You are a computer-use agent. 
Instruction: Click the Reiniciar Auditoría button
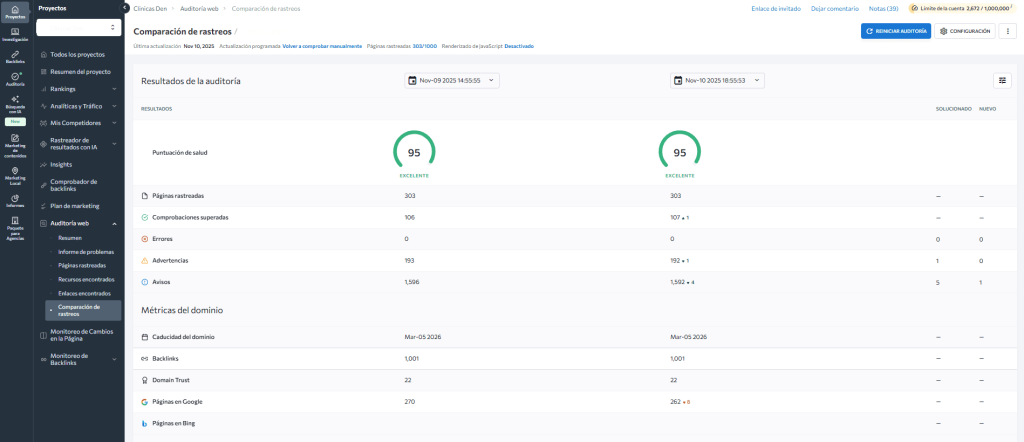[x=895, y=31]
